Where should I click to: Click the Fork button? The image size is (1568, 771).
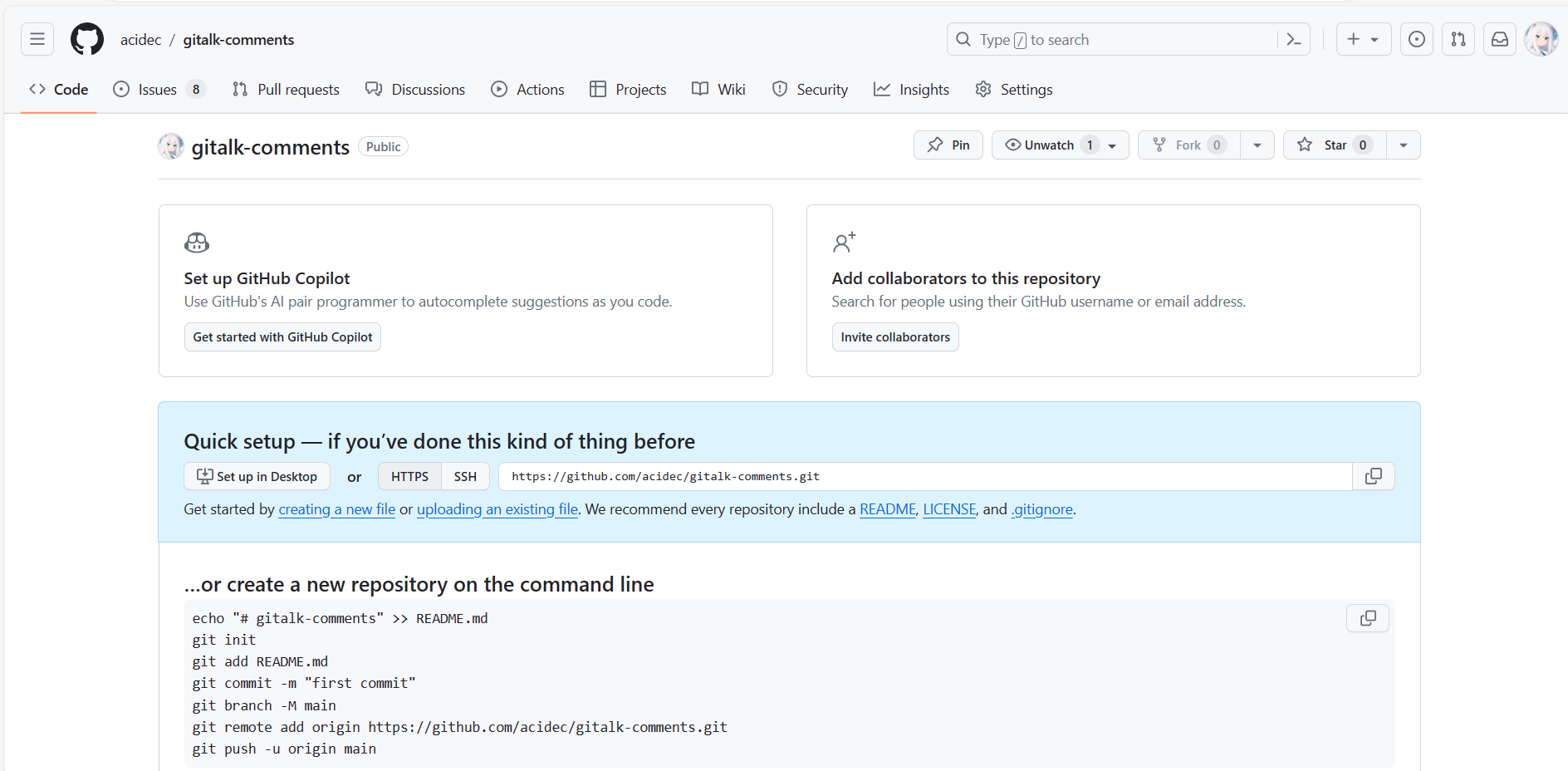(1189, 145)
